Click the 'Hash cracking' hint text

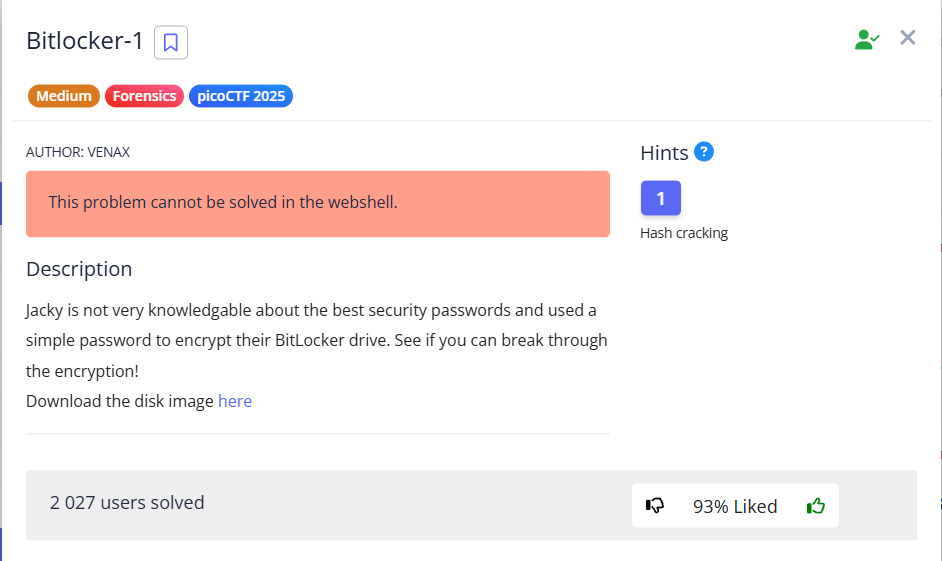(x=684, y=233)
